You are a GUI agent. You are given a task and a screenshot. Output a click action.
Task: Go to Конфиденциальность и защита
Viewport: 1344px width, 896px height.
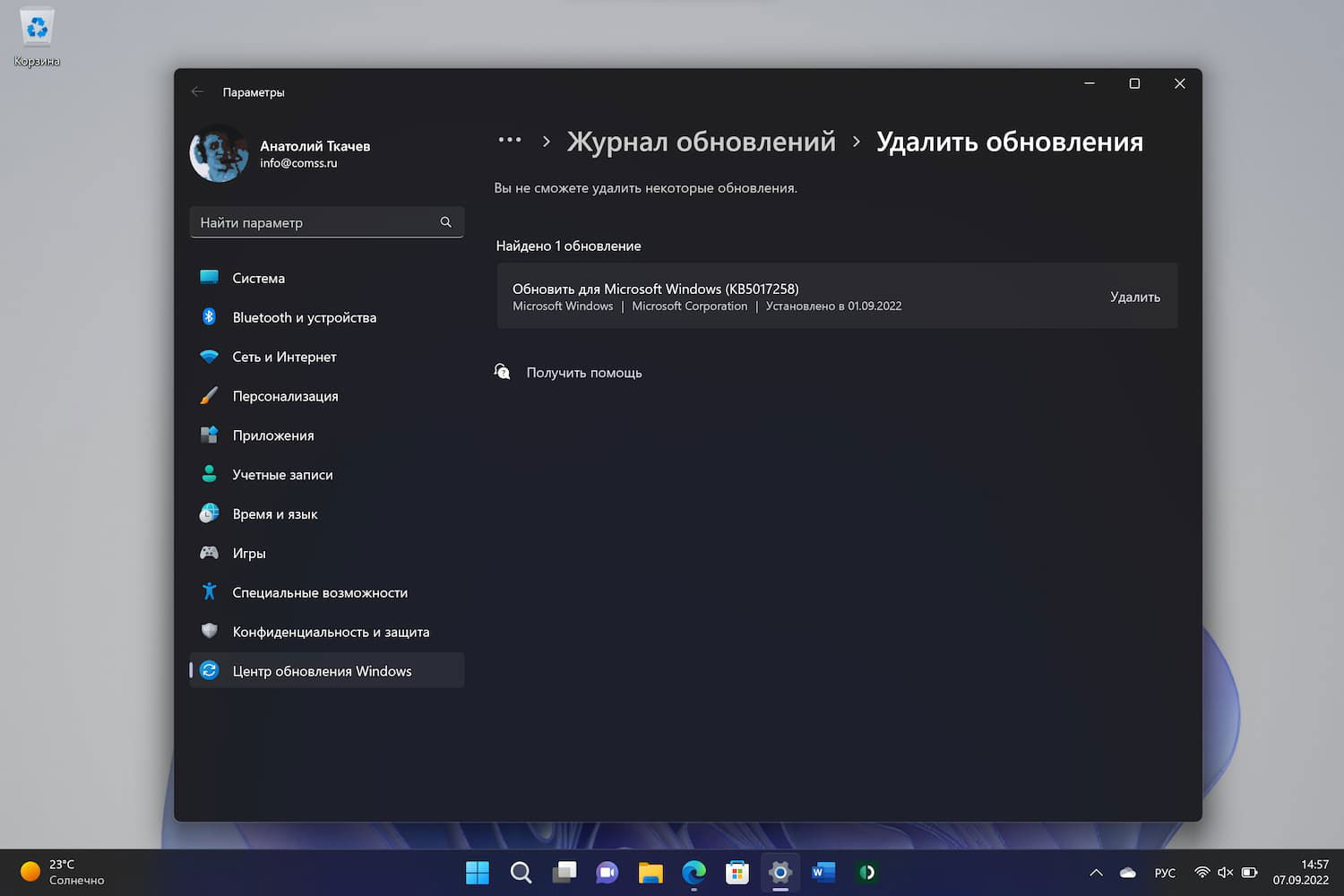point(326,632)
